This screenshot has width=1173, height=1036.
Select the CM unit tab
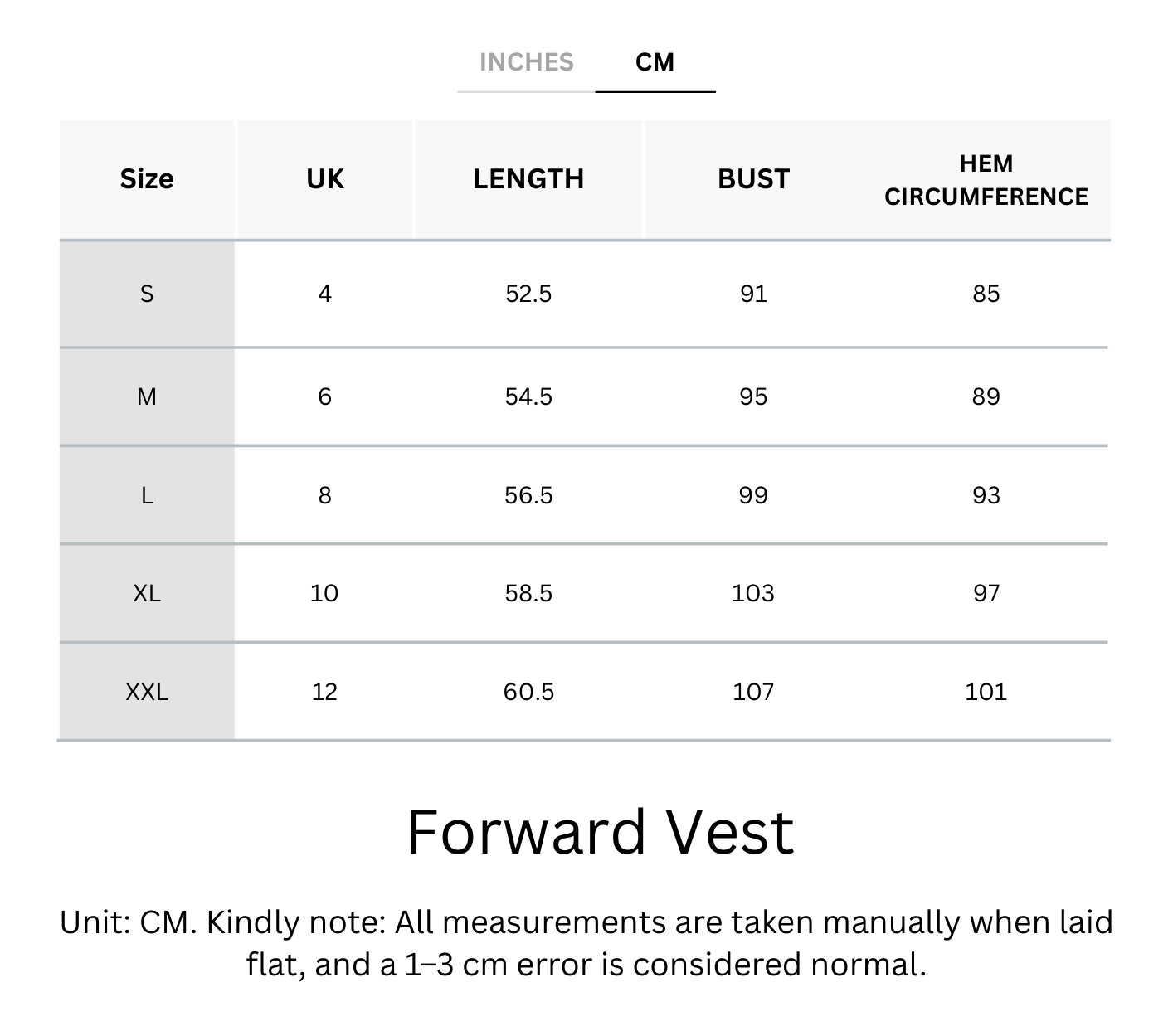coord(655,62)
